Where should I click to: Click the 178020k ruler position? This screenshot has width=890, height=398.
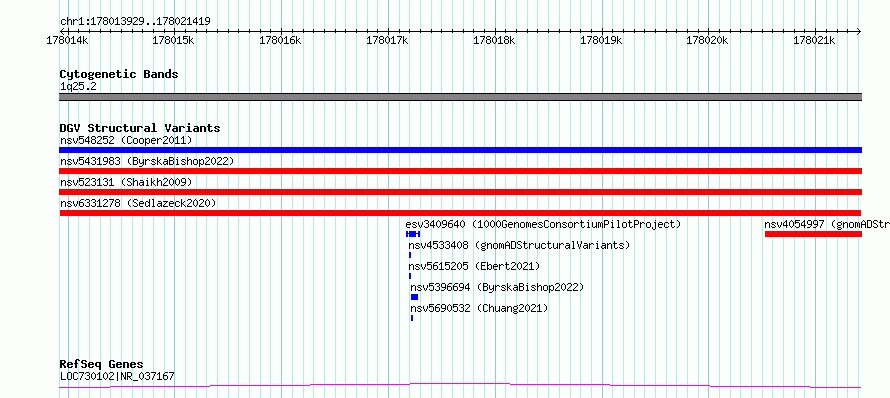pyautogui.click(x=708, y=41)
